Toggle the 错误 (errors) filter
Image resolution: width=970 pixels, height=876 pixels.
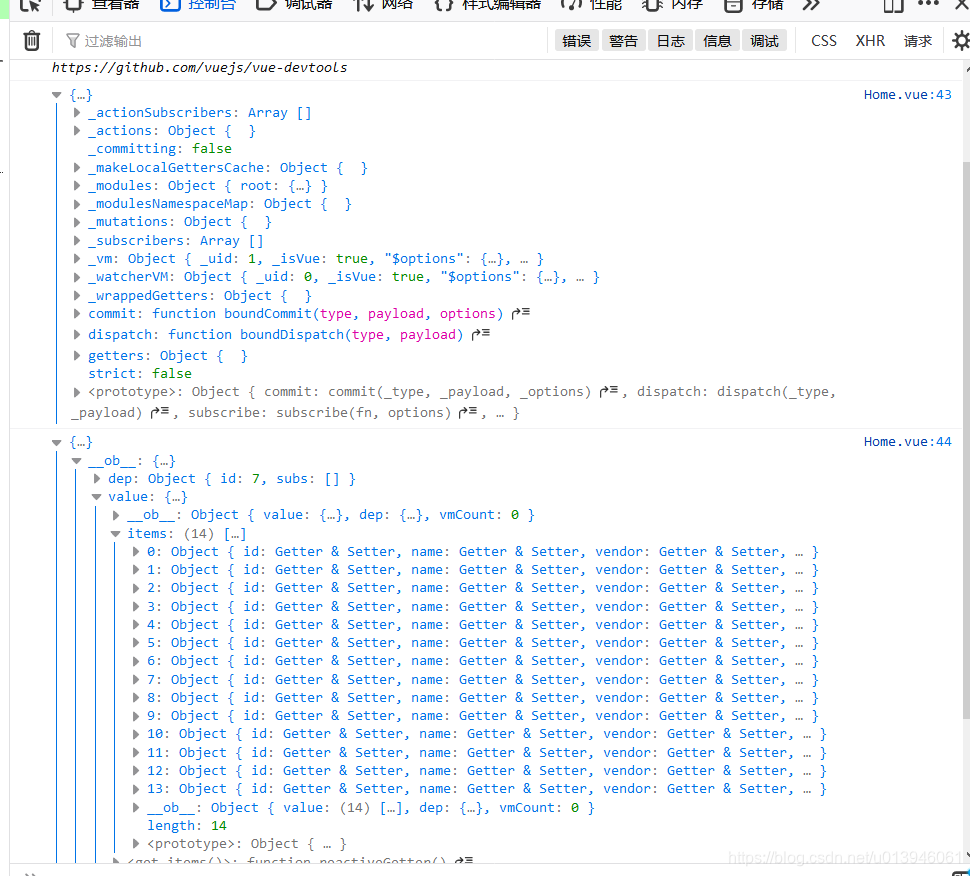(577, 41)
